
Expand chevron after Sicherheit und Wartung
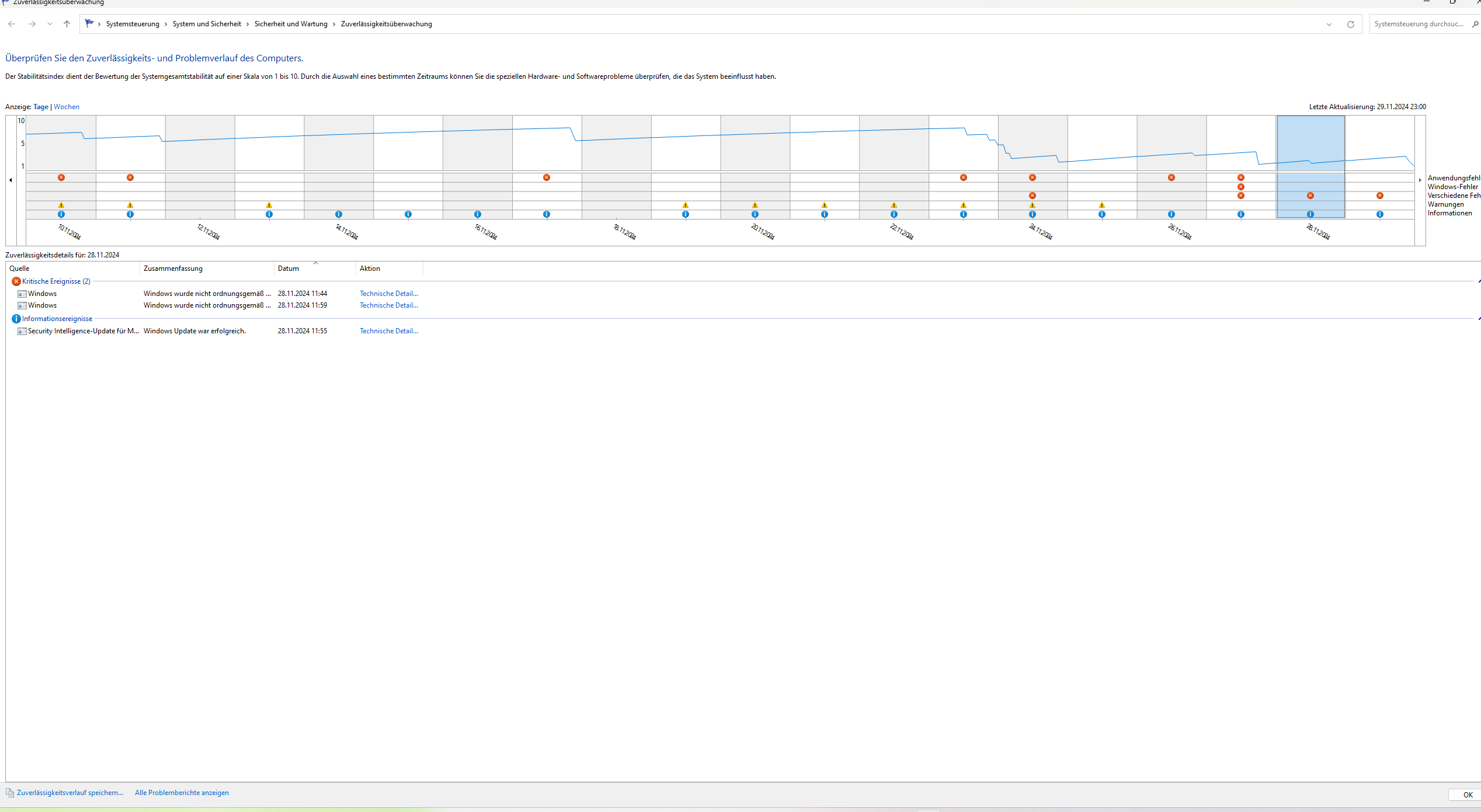(334, 24)
